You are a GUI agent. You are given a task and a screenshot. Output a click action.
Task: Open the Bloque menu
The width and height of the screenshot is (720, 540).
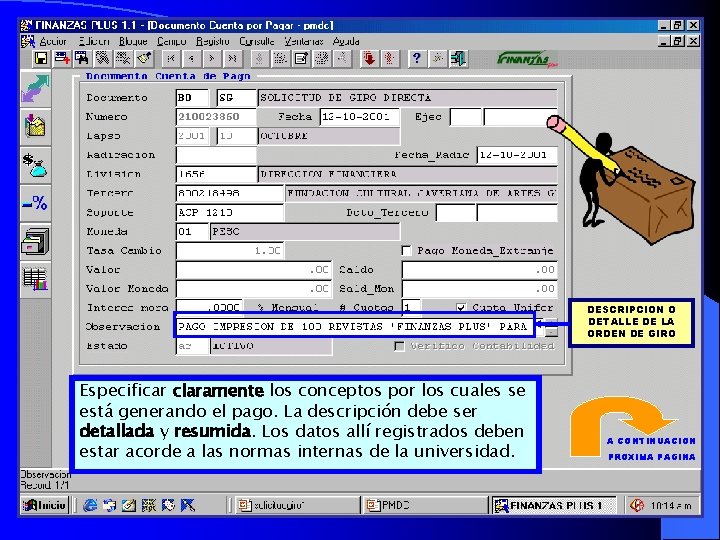click(133, 41)
